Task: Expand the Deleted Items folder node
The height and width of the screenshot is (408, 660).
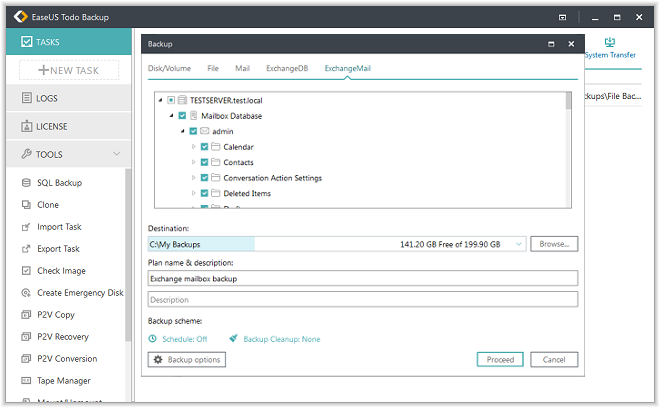Action: pos(194,193)
